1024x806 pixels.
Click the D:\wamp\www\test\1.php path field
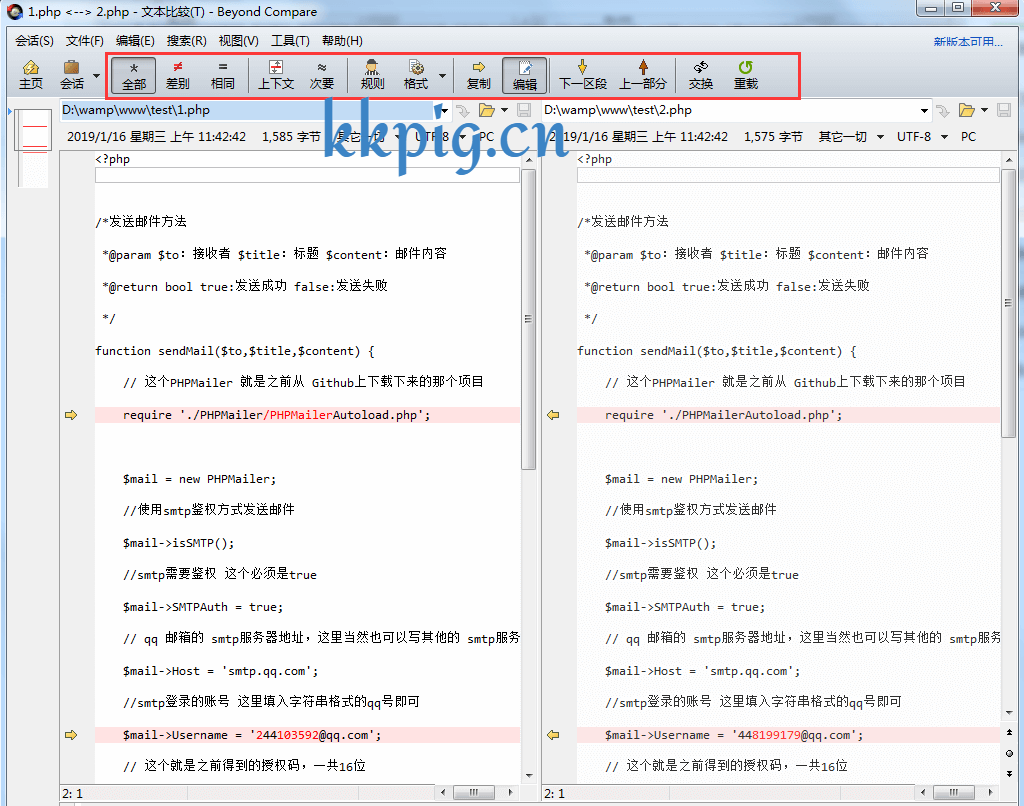(247, 110)
